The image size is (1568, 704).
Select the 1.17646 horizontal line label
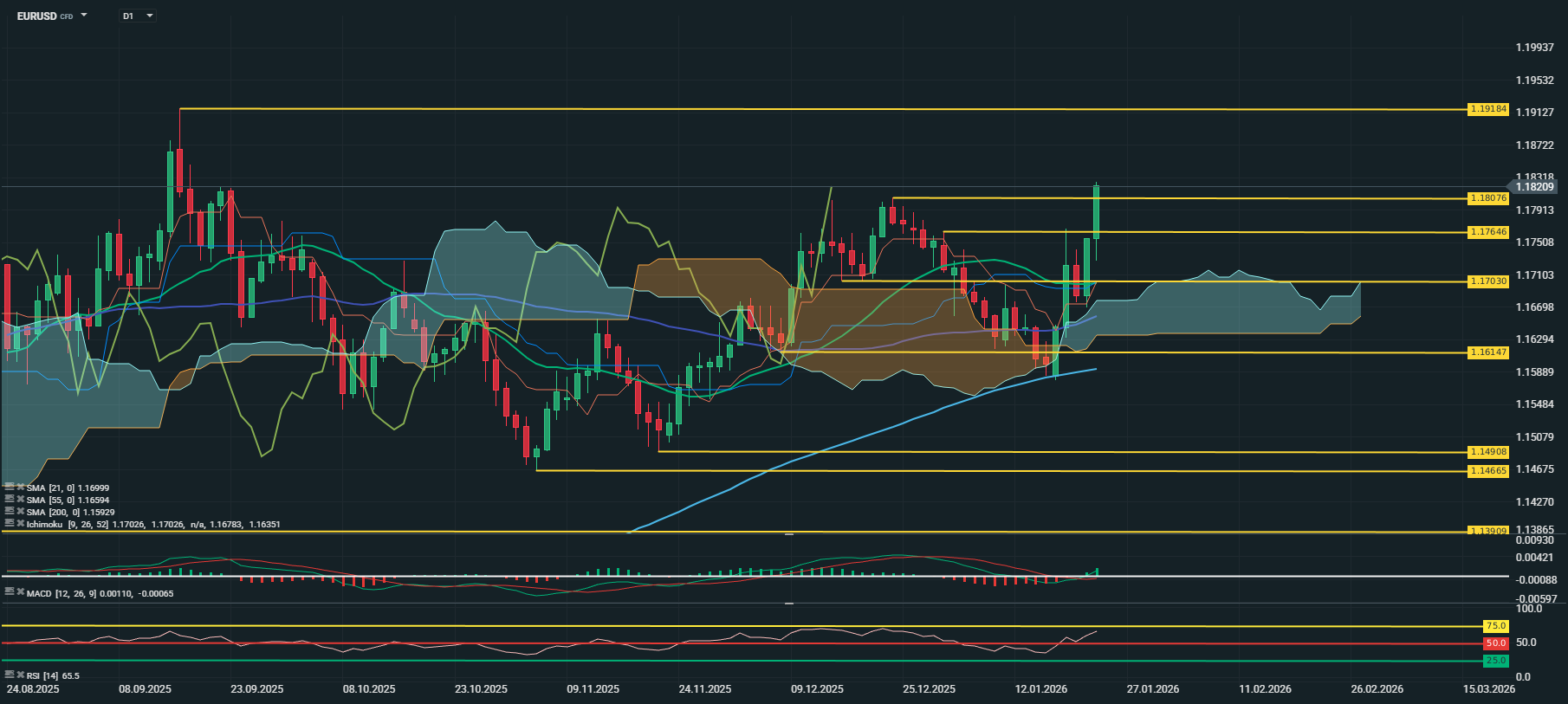click(x=1488, y=232)
